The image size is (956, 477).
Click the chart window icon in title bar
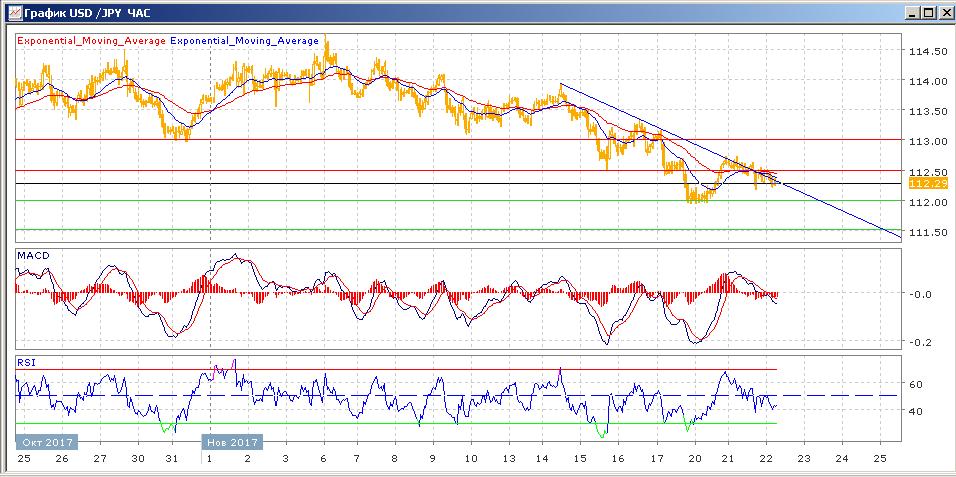(x=11, y=12)
